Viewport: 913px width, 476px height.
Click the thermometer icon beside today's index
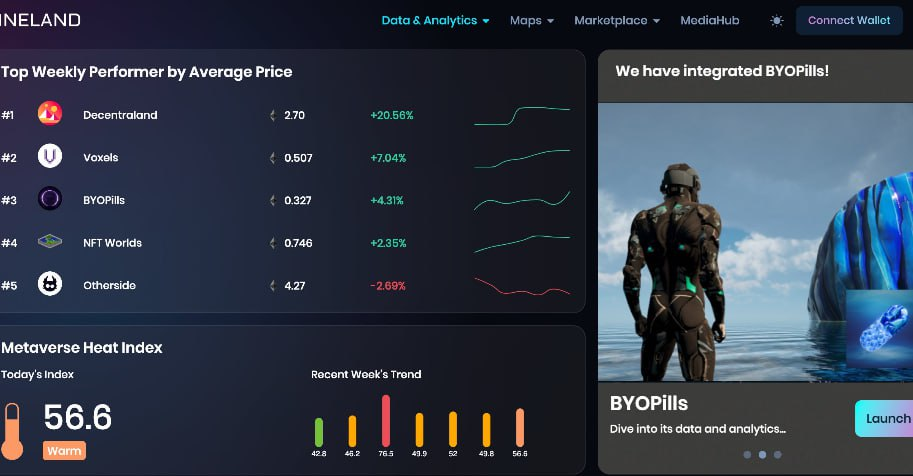(x=12, y=430)
